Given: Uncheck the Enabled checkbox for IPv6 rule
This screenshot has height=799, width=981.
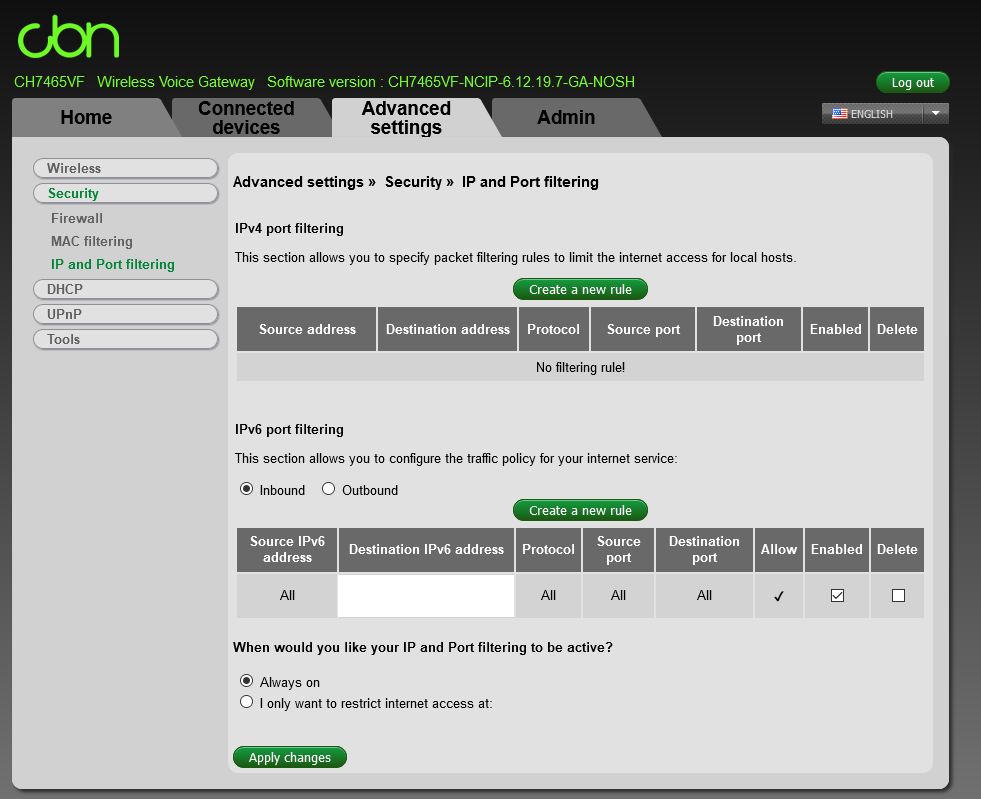Looking at the screenshot, I should point(837,595).
